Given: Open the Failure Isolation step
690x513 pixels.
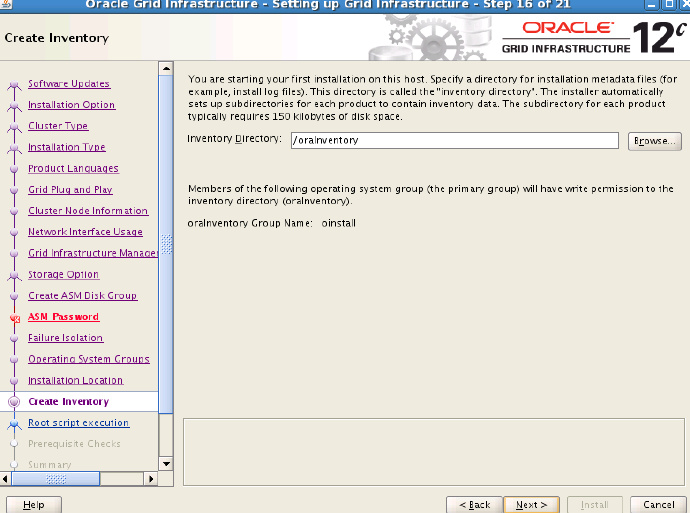Looking at the screenshot, I should pos(66,338).
